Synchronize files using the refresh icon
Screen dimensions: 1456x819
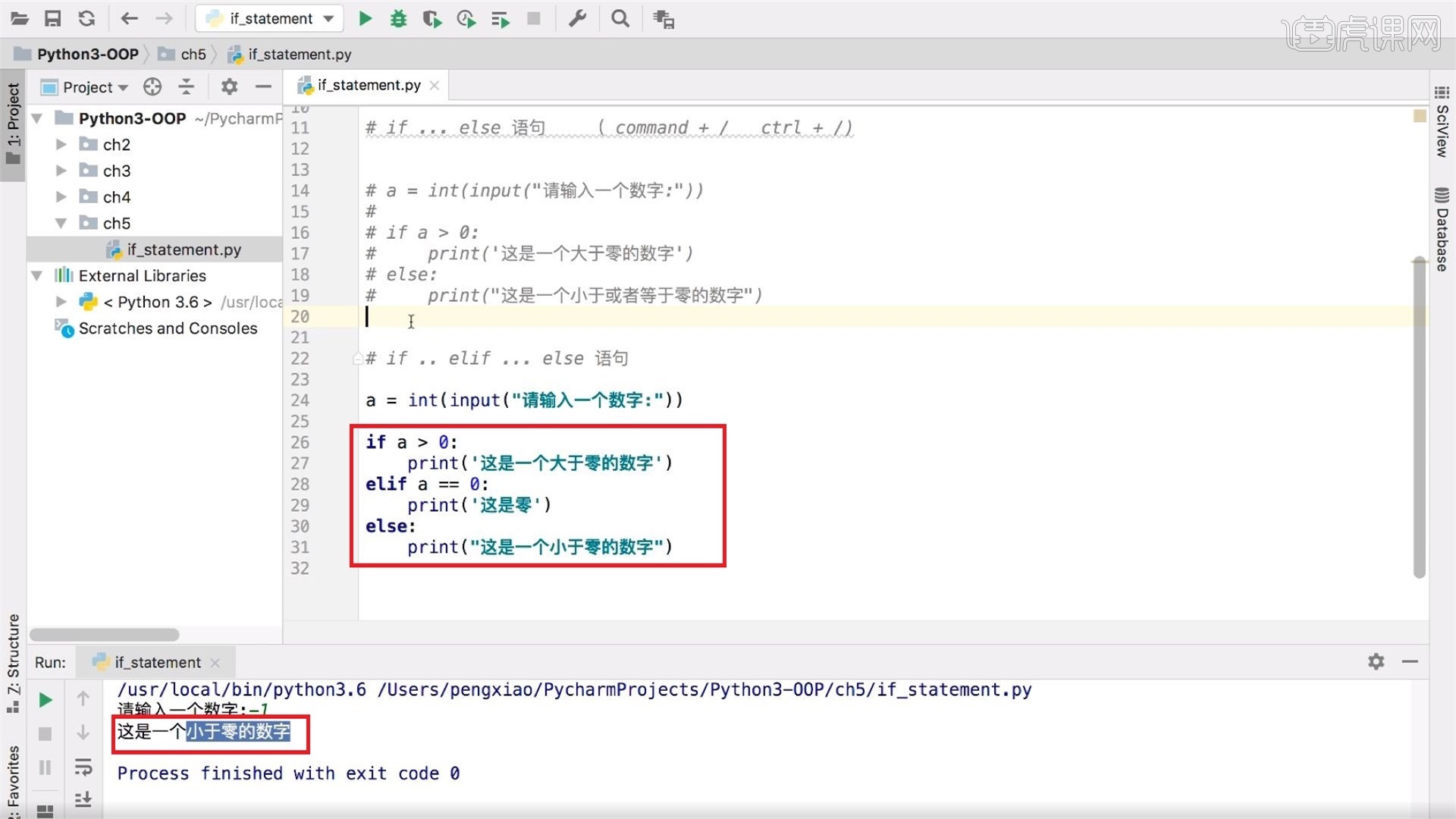coord(86,18)
